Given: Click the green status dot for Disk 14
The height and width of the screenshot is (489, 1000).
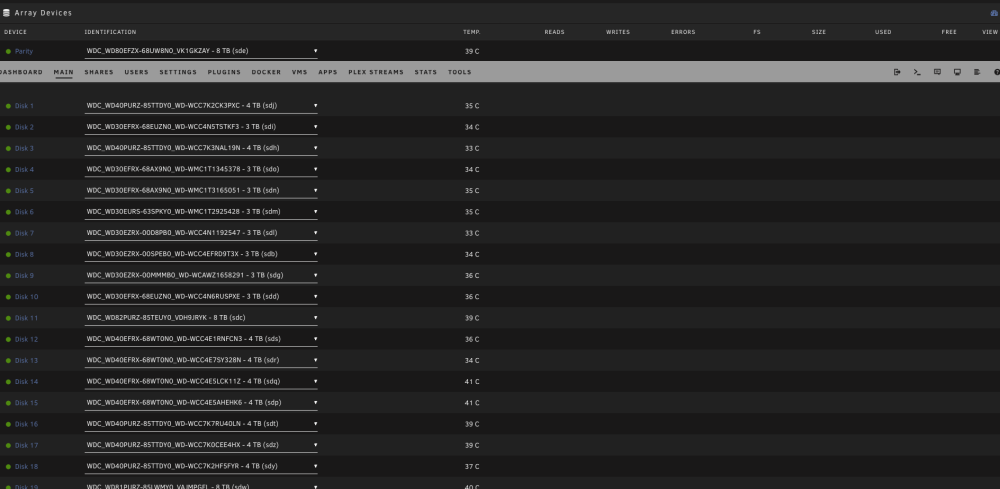Looking at the screenshot, I should click(8, 381).
